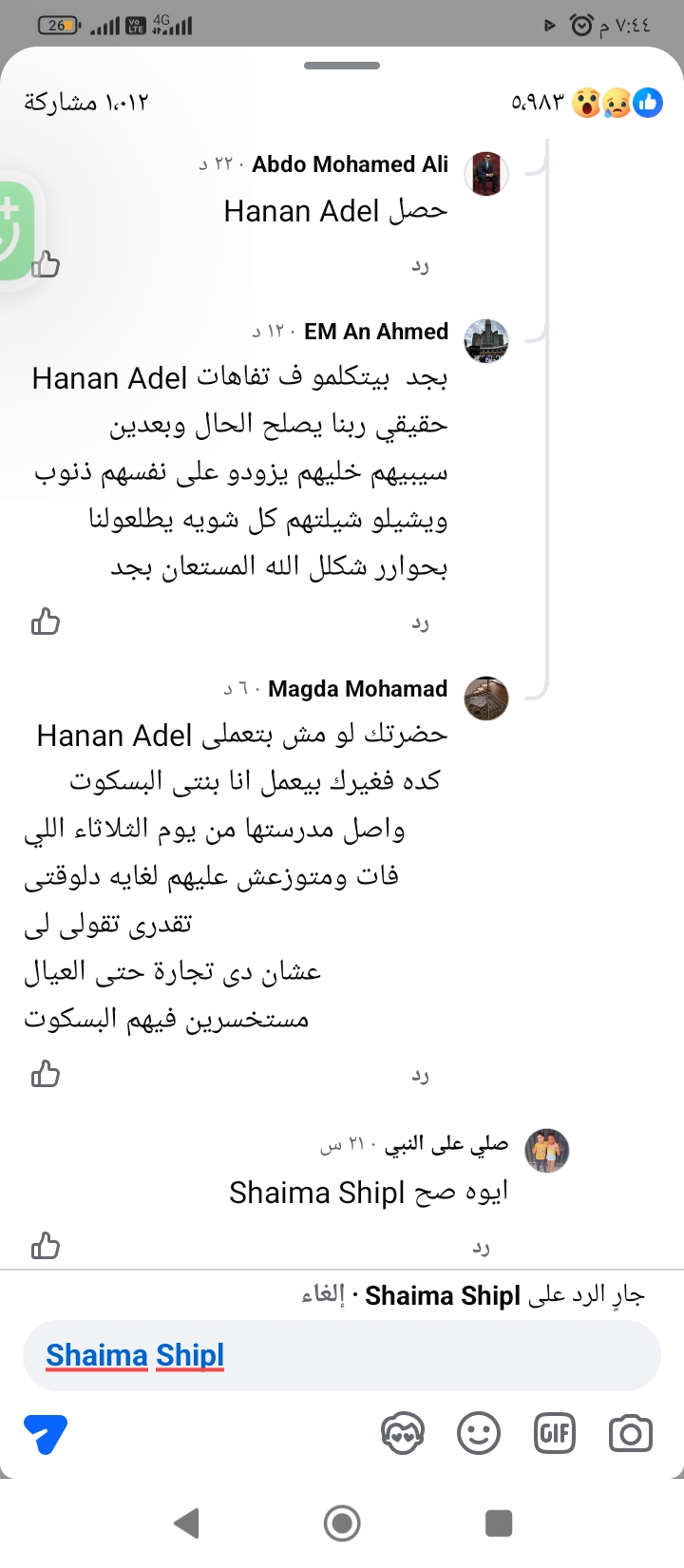The width and height of the screenshot is (684, 1568).
Task: Reply to EM An Ahmed's comment
Action: [x=420, y=623]
